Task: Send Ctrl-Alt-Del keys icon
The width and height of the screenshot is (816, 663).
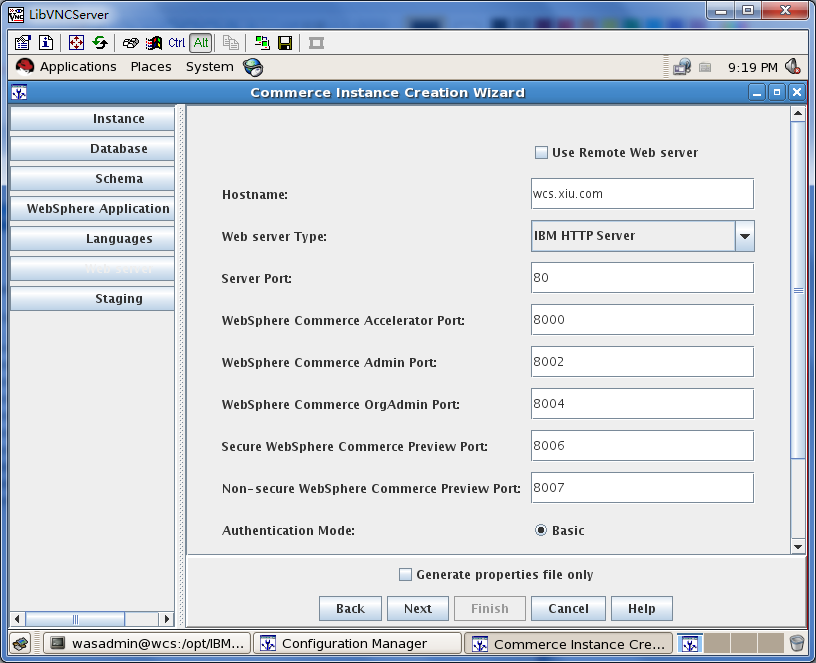Action: [x=130, y=43]
